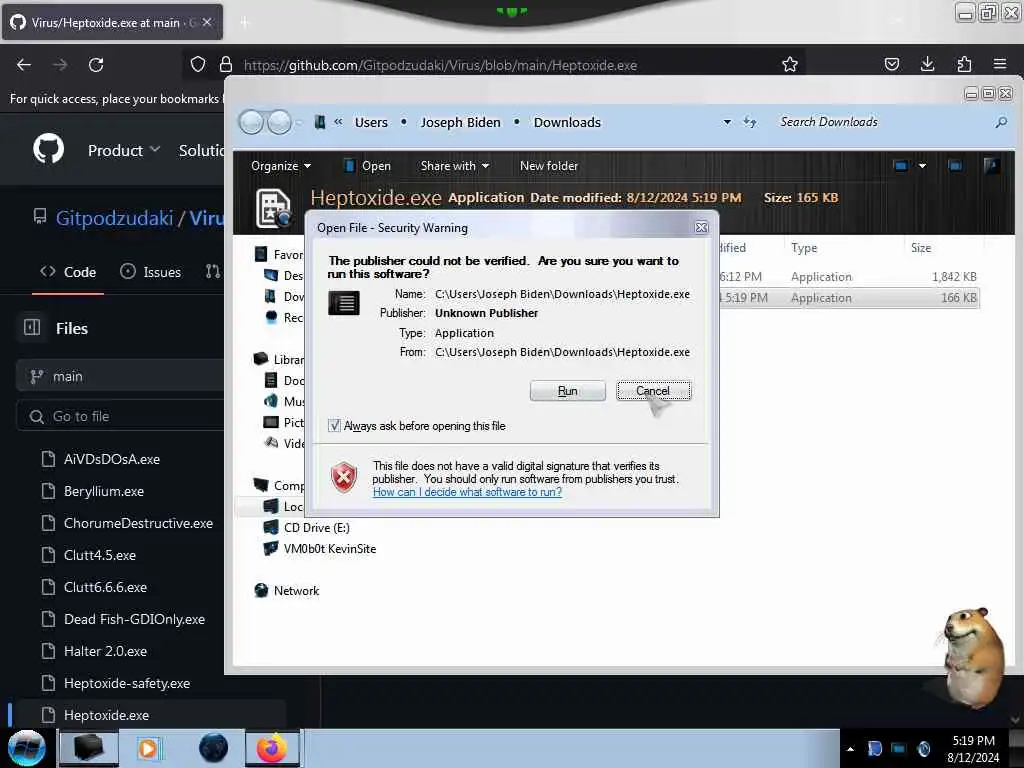The height and width of the screenshot is (768, 1024).
Task: Click Favorites in Explorer navigation pane
Action: click(280, 254)
